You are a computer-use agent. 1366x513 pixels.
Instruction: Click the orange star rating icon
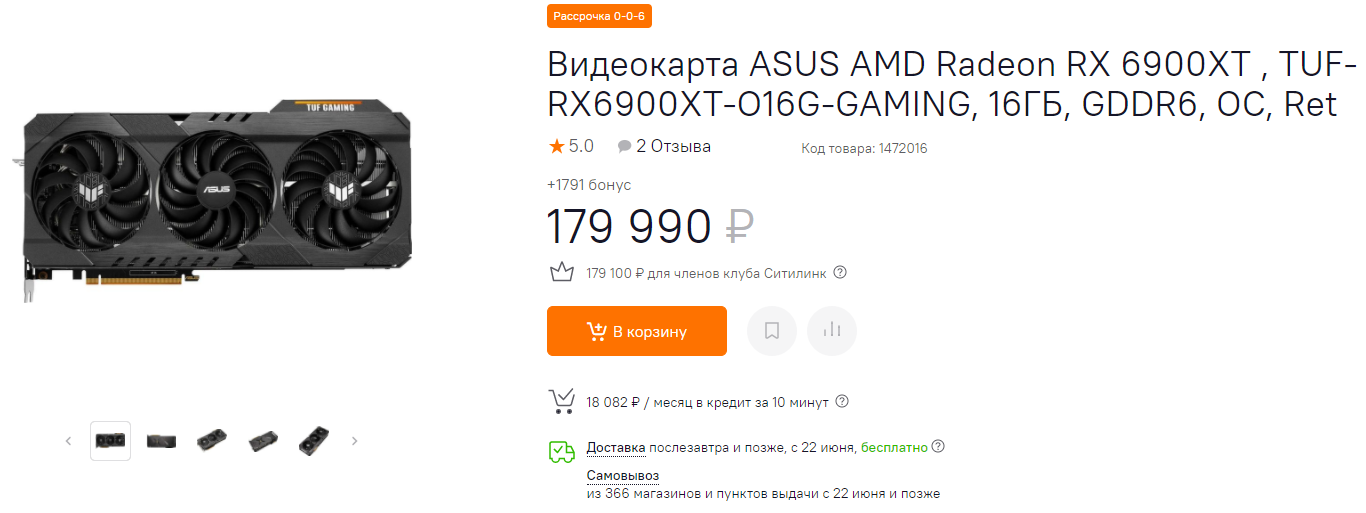pos(556,147)
